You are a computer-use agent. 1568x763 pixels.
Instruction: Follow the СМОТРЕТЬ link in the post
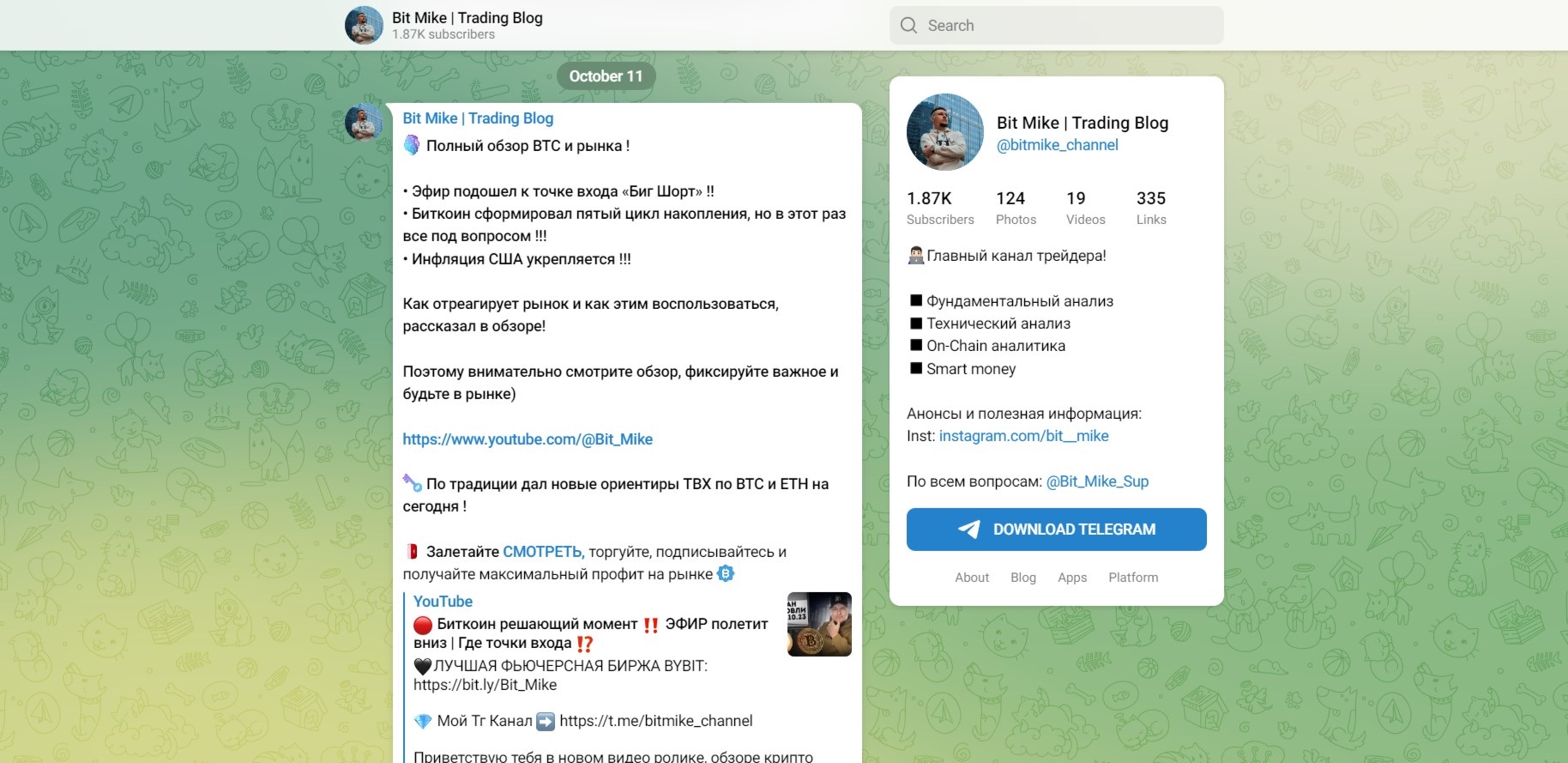pos(543,552)
